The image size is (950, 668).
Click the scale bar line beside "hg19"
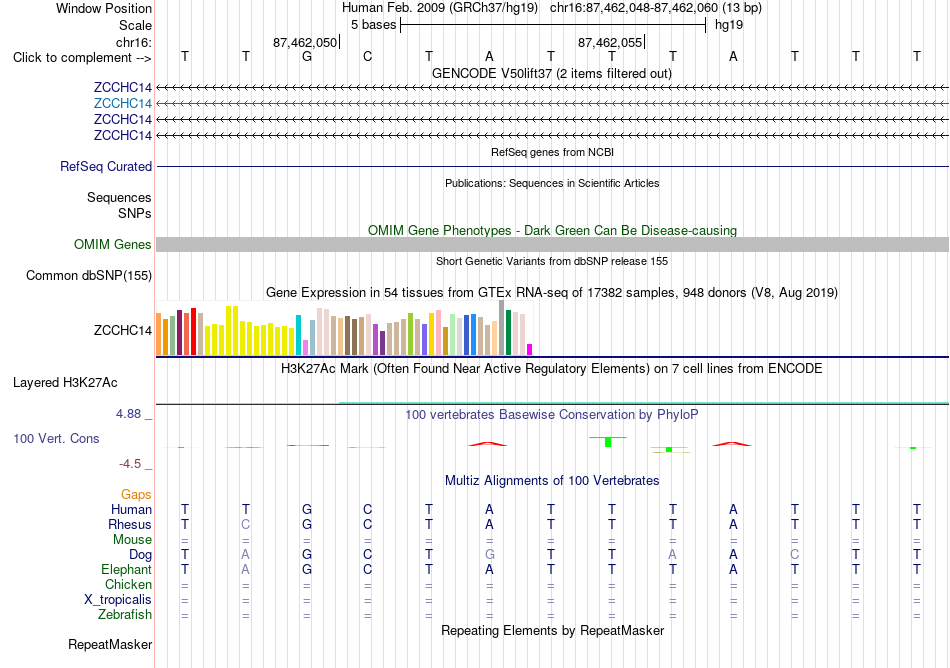[x=553, y=25]
